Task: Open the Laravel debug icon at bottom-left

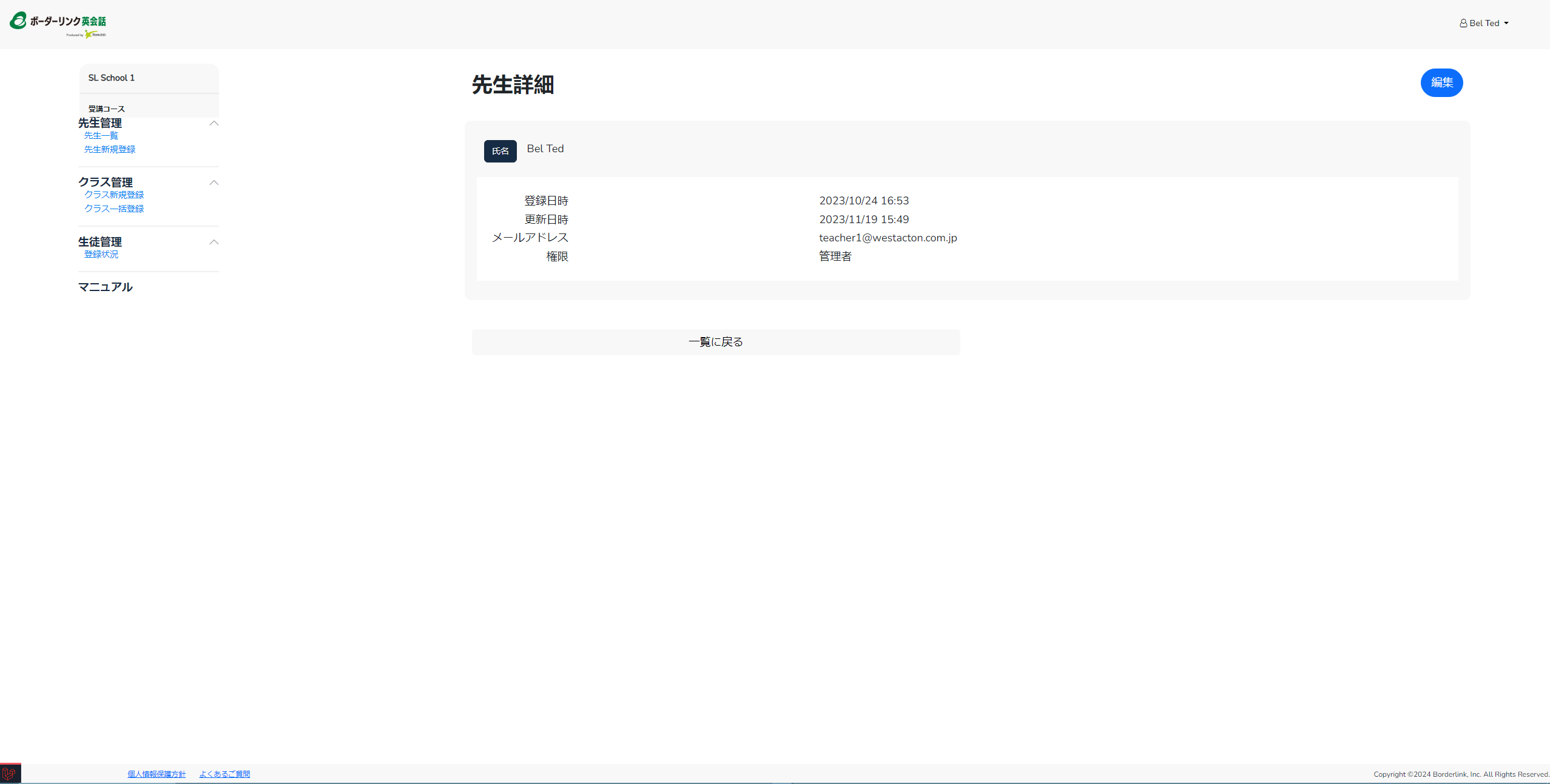Action: point(10,774)
